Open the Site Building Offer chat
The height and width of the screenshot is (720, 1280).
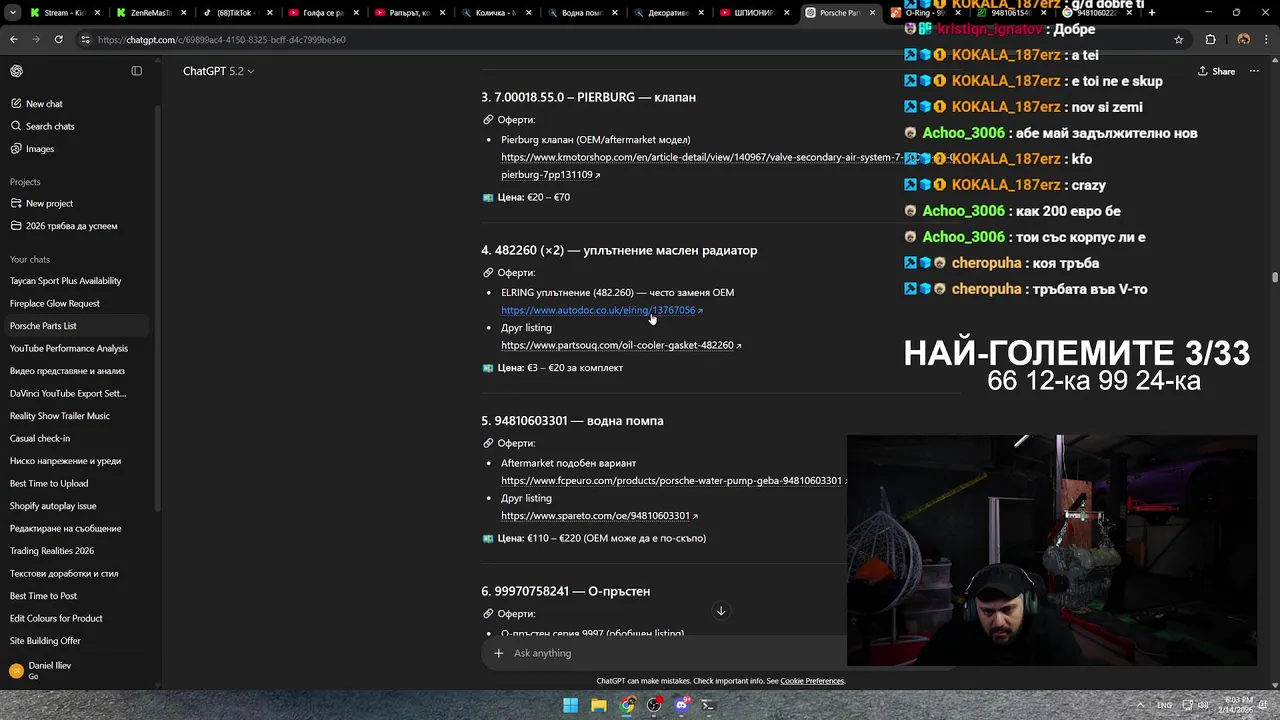click(x=45, y=641)
